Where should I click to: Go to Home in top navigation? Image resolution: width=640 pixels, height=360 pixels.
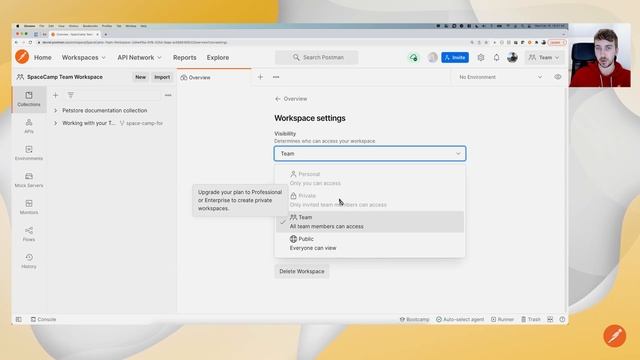[x=43, y=58]
